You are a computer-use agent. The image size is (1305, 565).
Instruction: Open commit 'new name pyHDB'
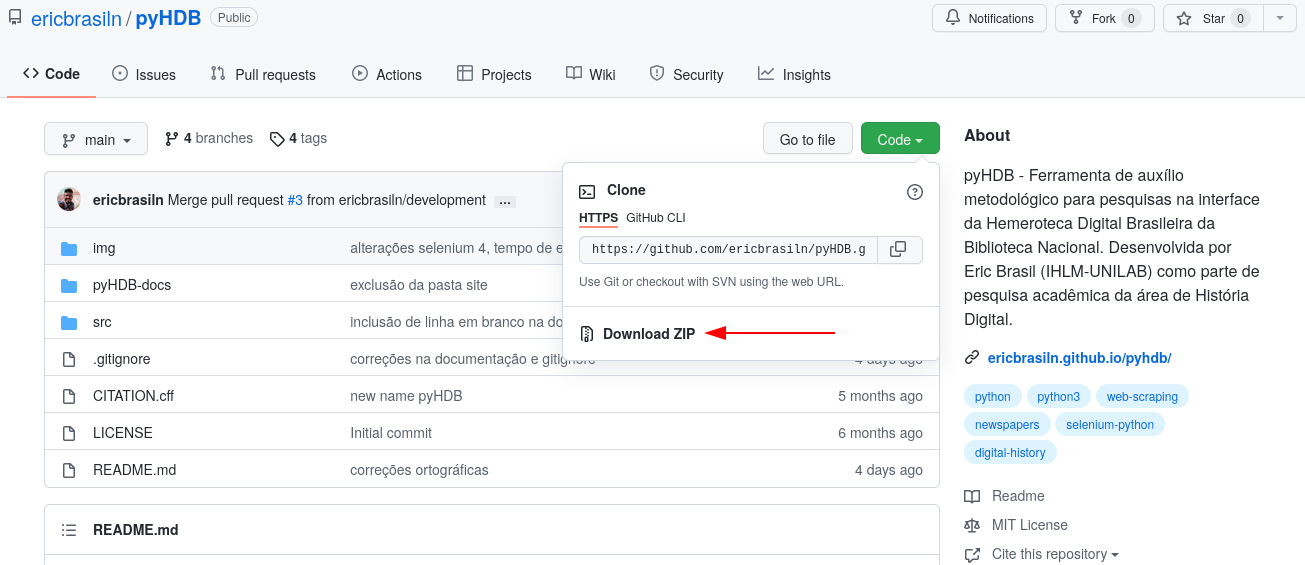[x=406, y=396]
